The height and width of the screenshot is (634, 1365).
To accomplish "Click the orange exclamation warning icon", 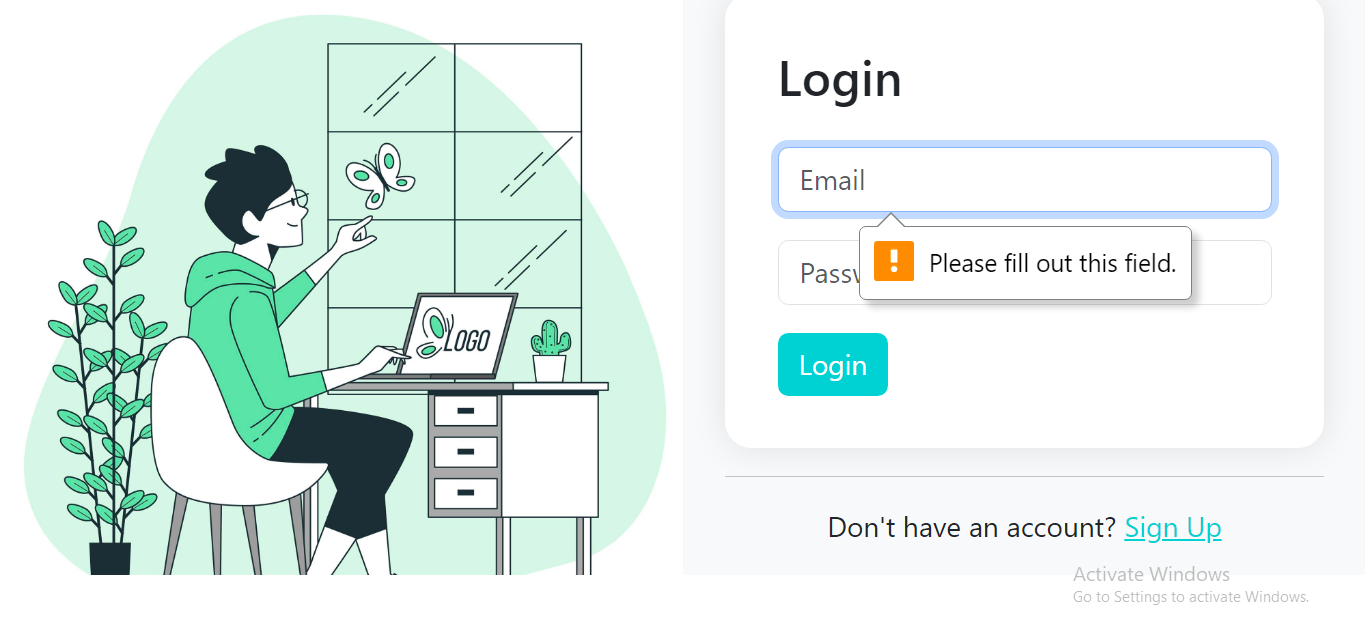I will 894,261.
